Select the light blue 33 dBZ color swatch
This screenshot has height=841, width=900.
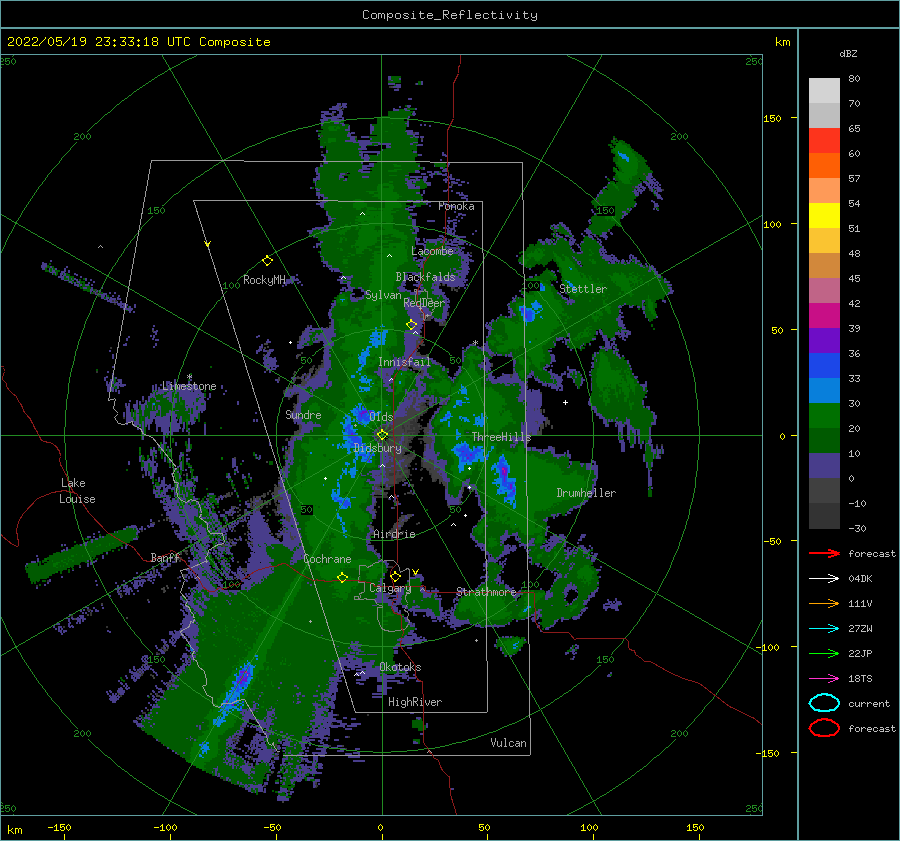pyautogui.click(x=824, y=390)
